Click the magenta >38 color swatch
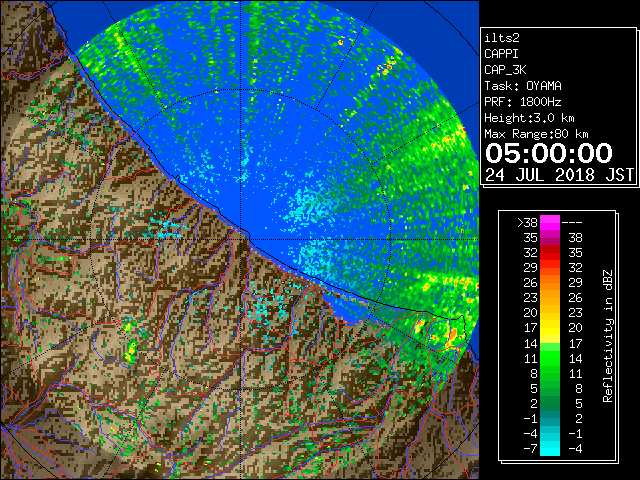Image resolution: width=640 pixels, height=480 pixels. click(x=550, y=223)
